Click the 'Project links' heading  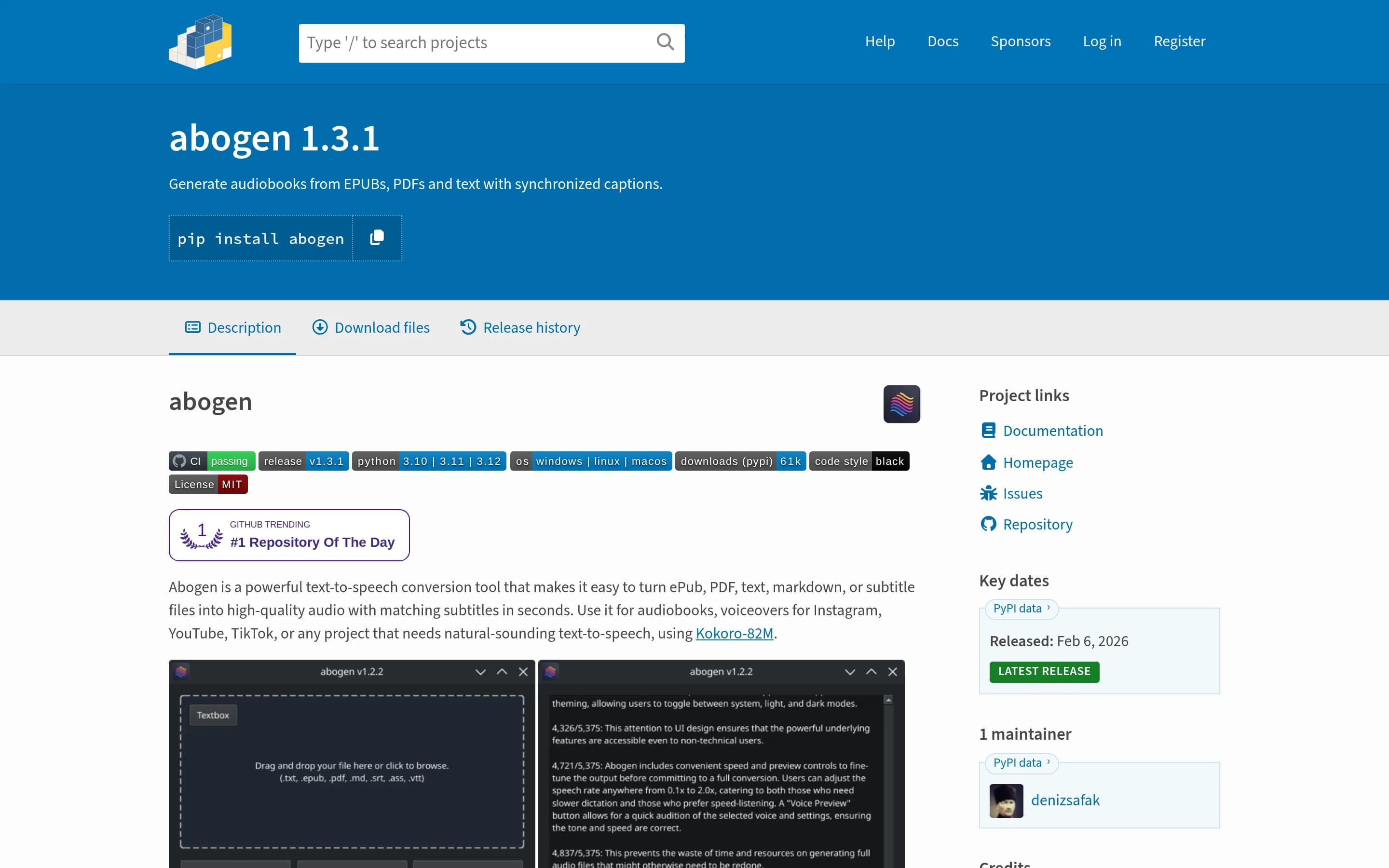tap(1024, 395)
